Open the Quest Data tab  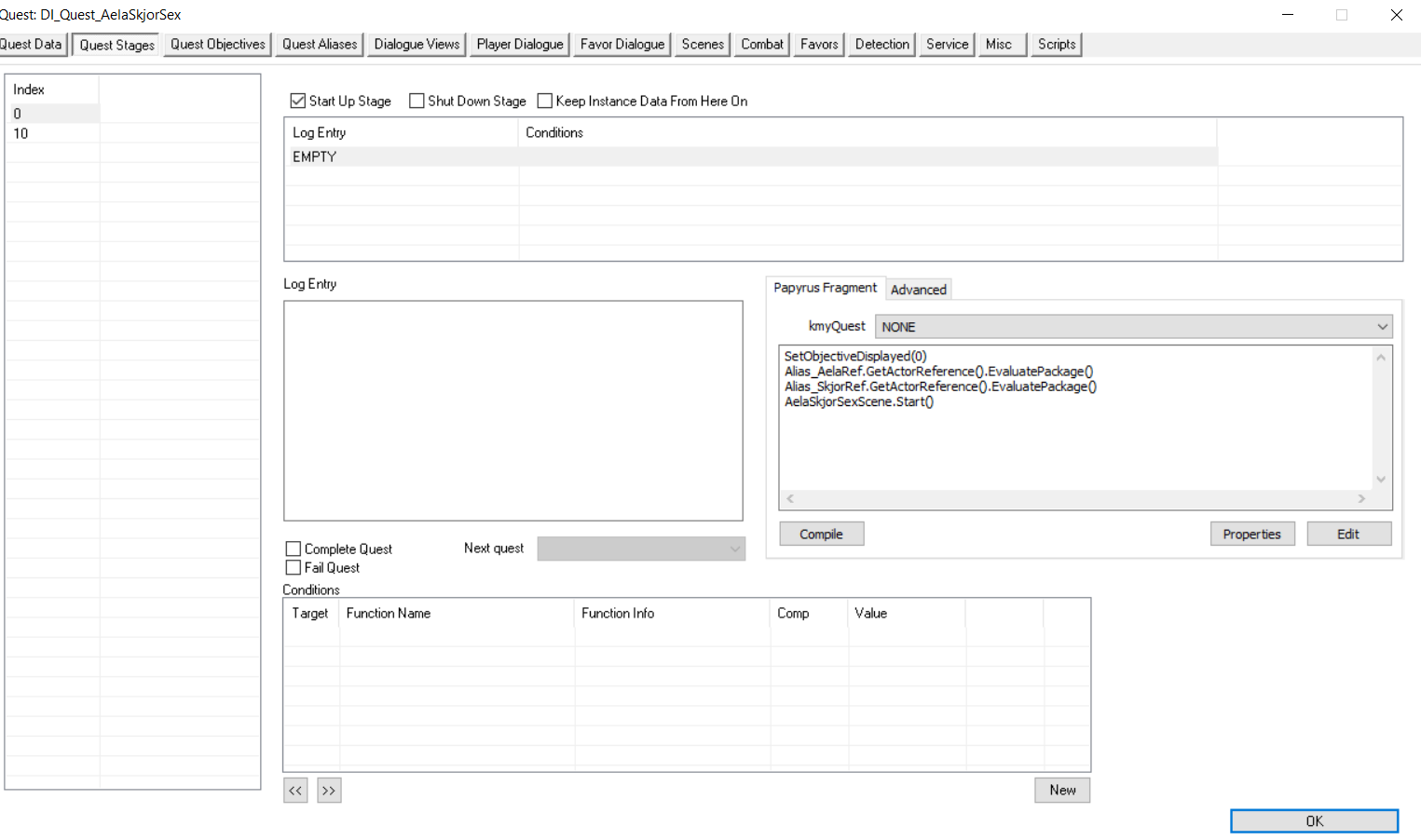coord(33,45)
